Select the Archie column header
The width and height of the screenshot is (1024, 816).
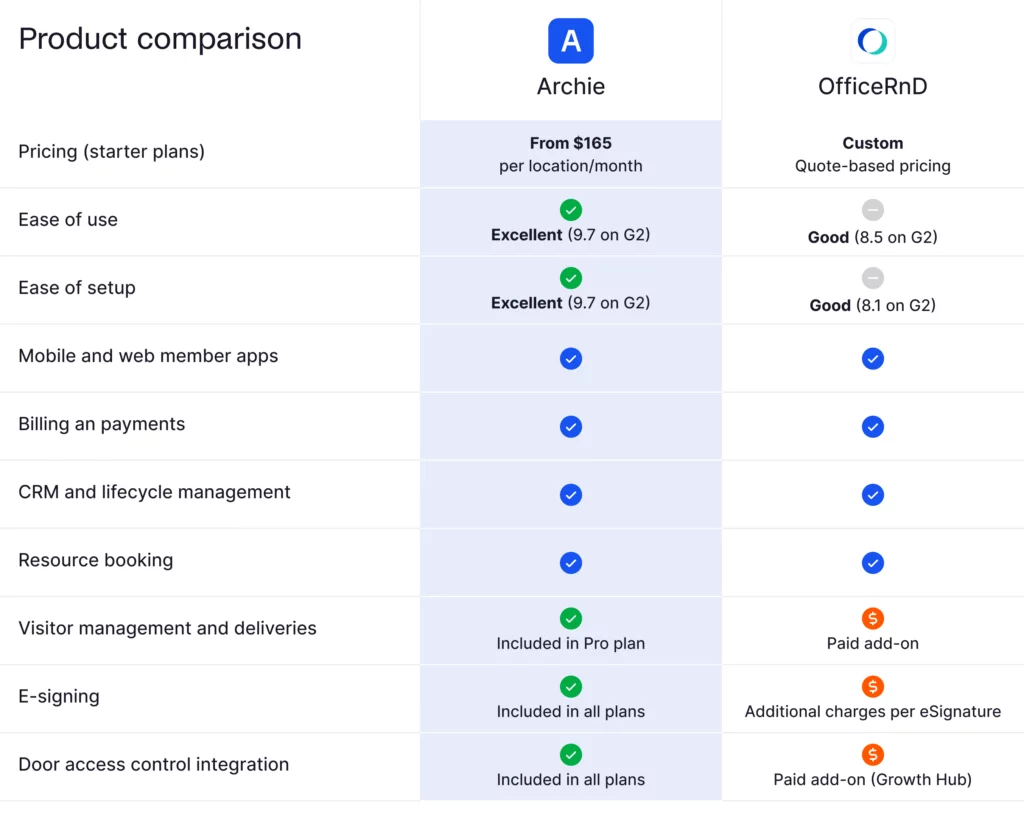(571, 87)
